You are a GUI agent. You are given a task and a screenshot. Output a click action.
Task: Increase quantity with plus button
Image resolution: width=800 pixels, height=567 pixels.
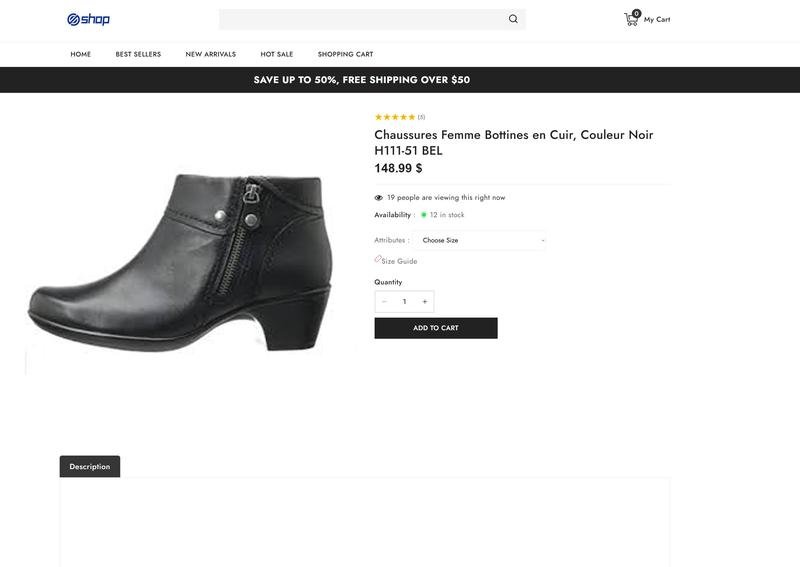424,301
